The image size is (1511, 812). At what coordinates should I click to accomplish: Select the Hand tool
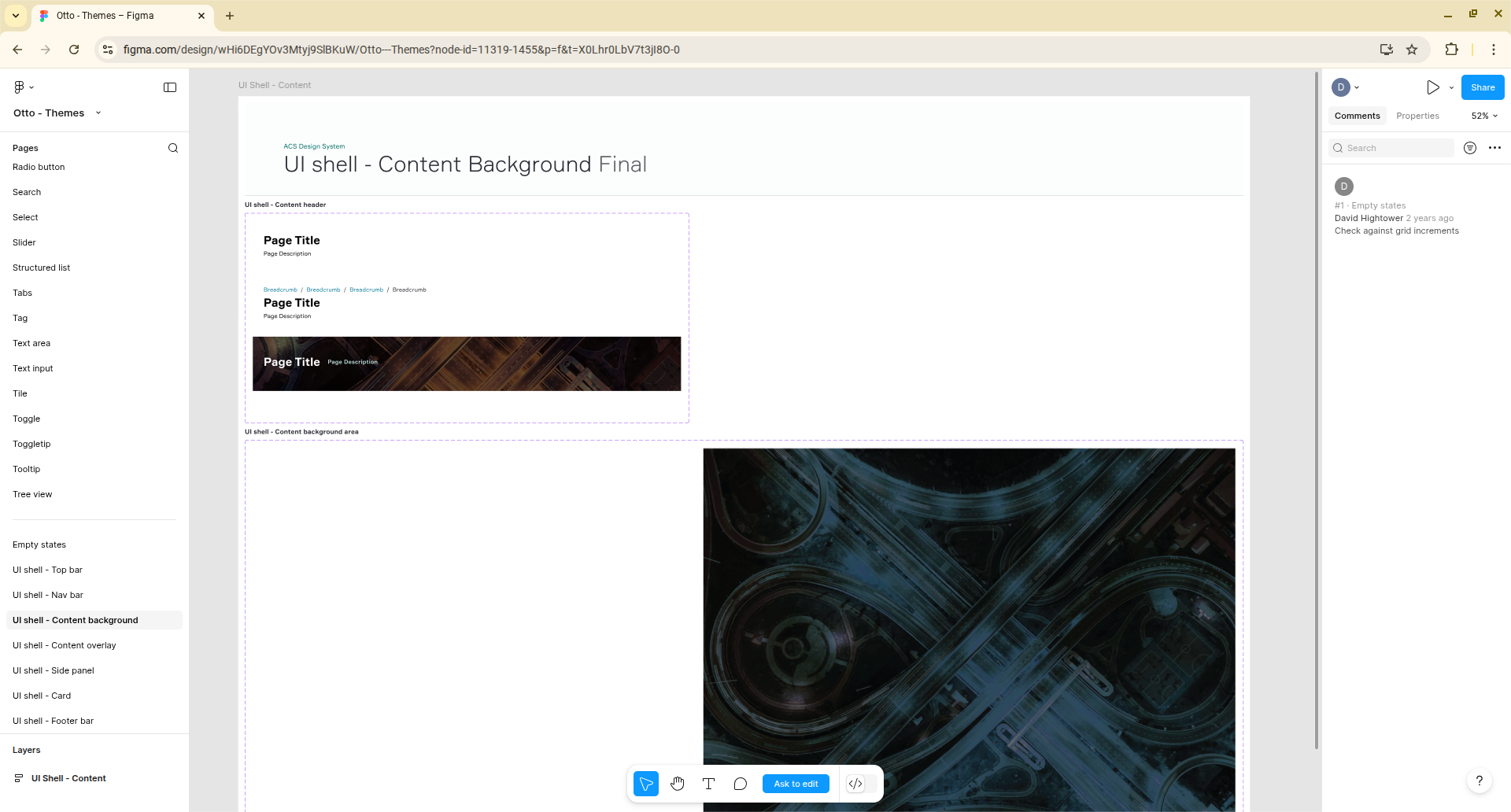678,784
